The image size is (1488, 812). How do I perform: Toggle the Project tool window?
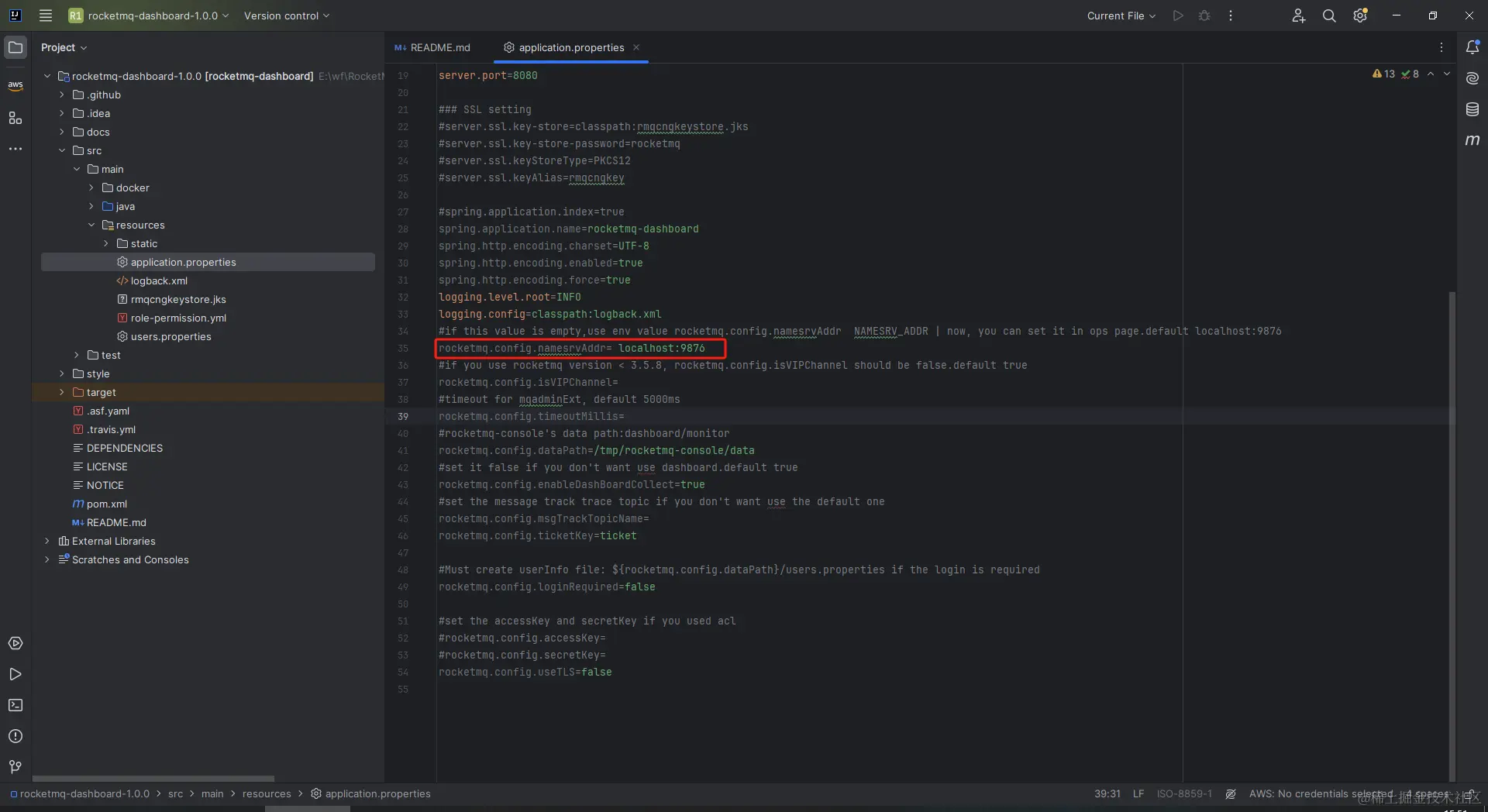point(15,47)
